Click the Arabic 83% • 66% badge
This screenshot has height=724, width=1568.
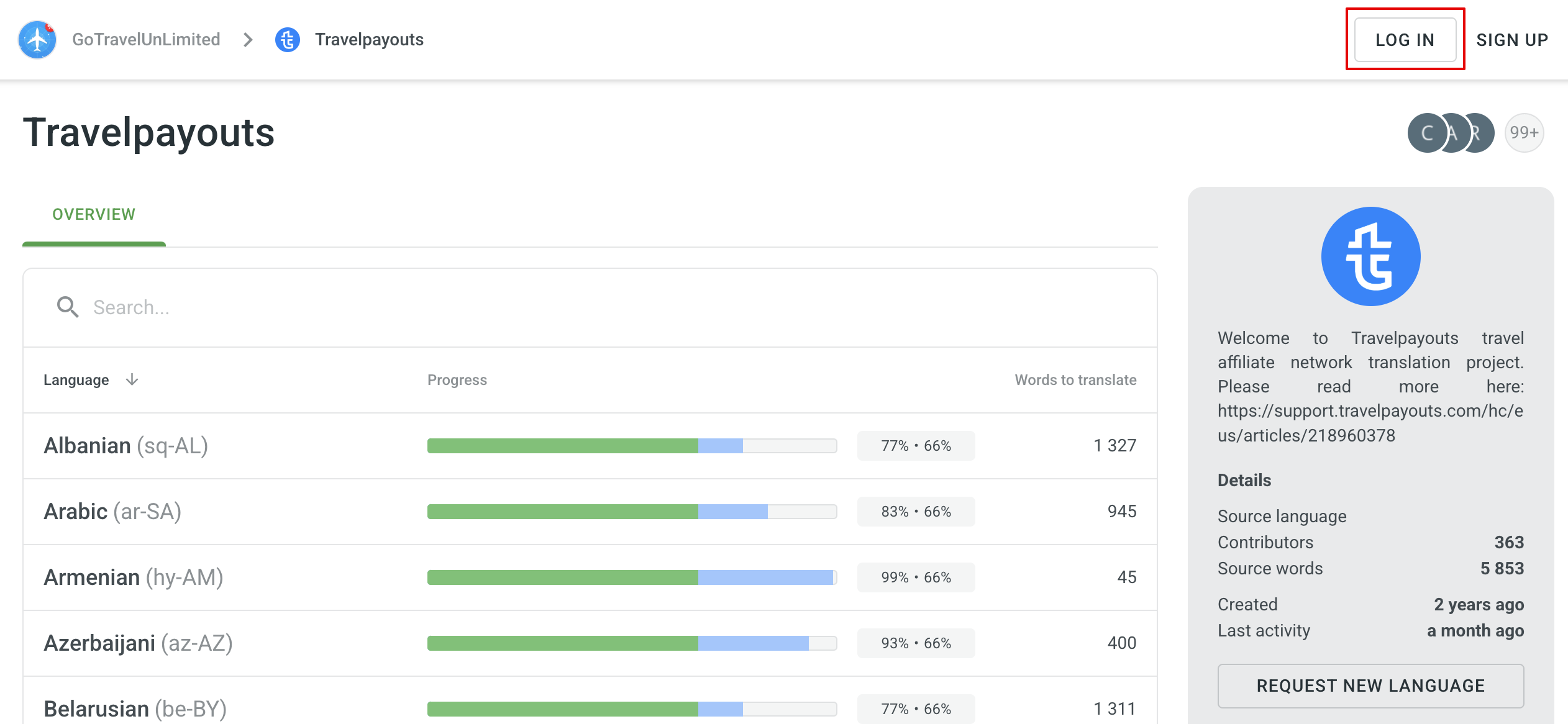916,511
